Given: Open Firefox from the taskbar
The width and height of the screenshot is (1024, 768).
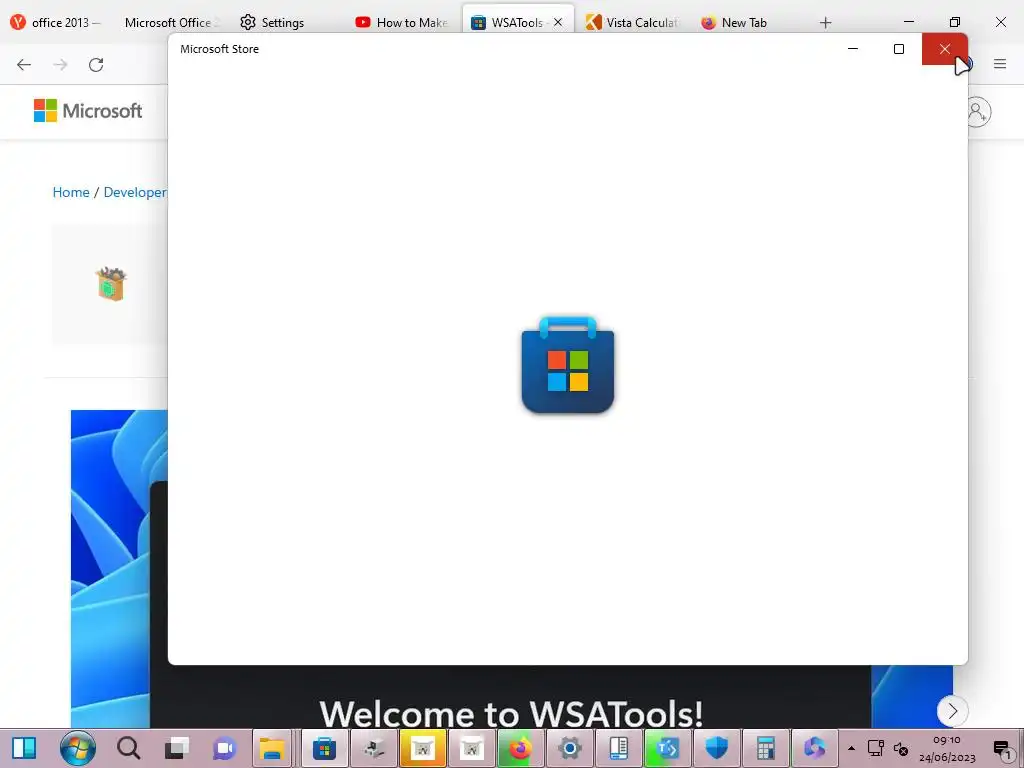Looking at the screenshot, I should coord(520,748).
